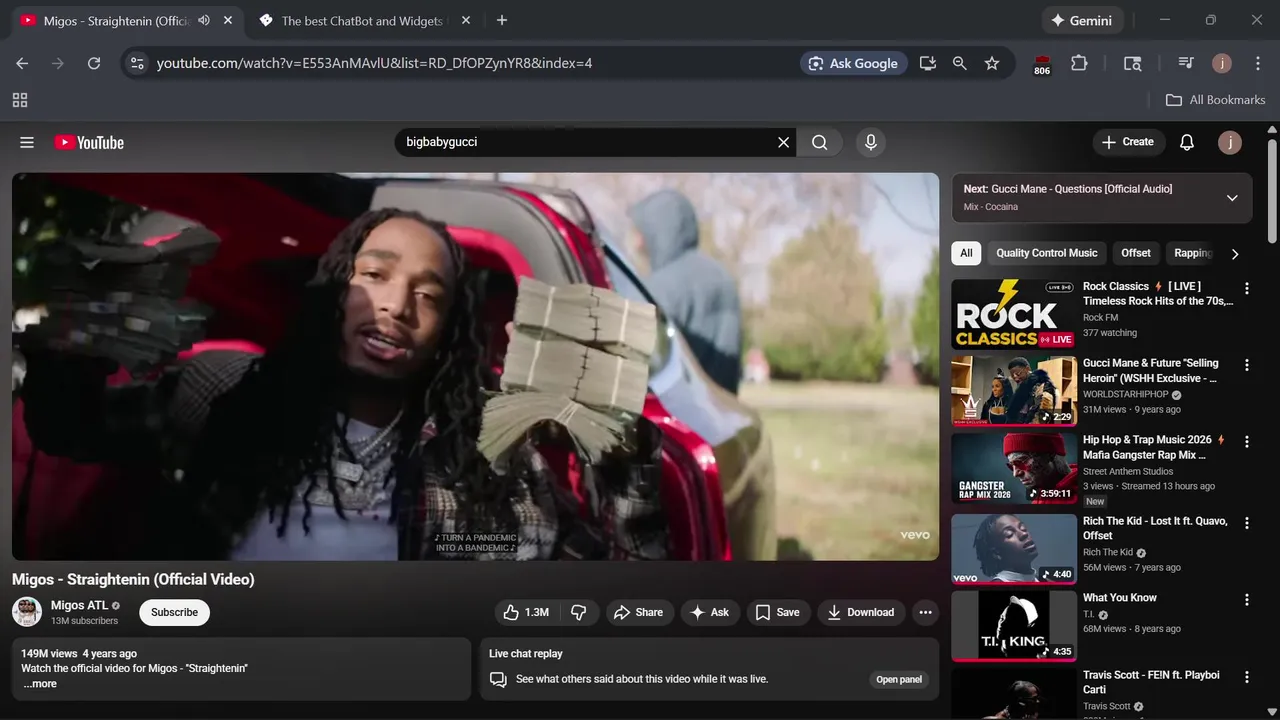
Task: Open Chrome zoom magnifier in address bar
Action: point(960,63)
